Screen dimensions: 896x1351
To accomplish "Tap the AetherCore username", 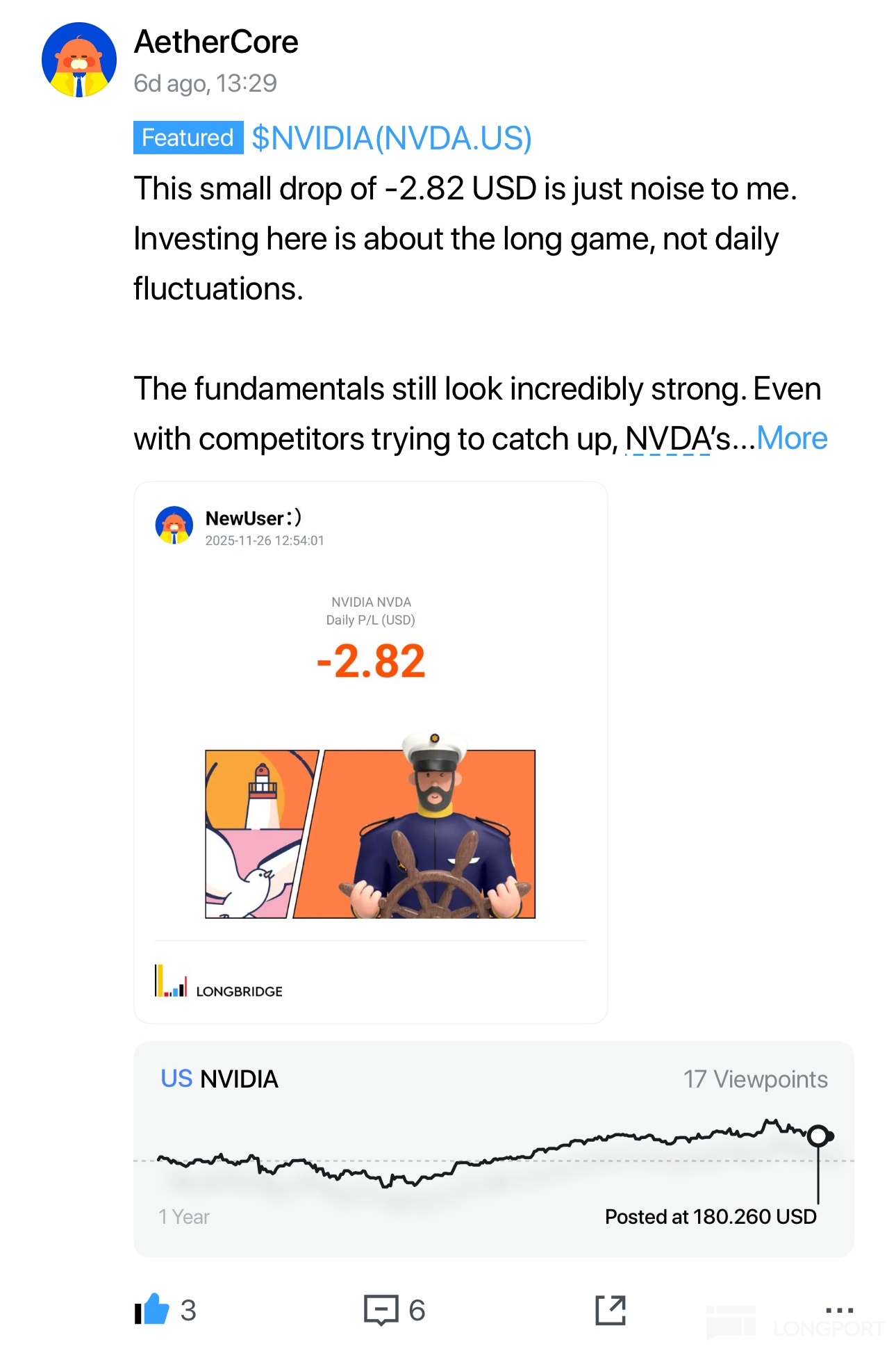I will (216, 42).
